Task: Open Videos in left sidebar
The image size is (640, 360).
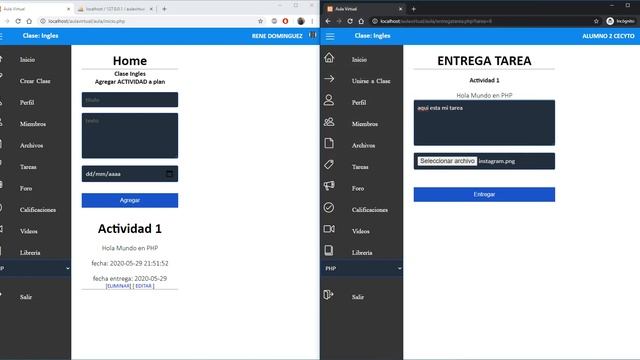Action: tap(29, 231)
